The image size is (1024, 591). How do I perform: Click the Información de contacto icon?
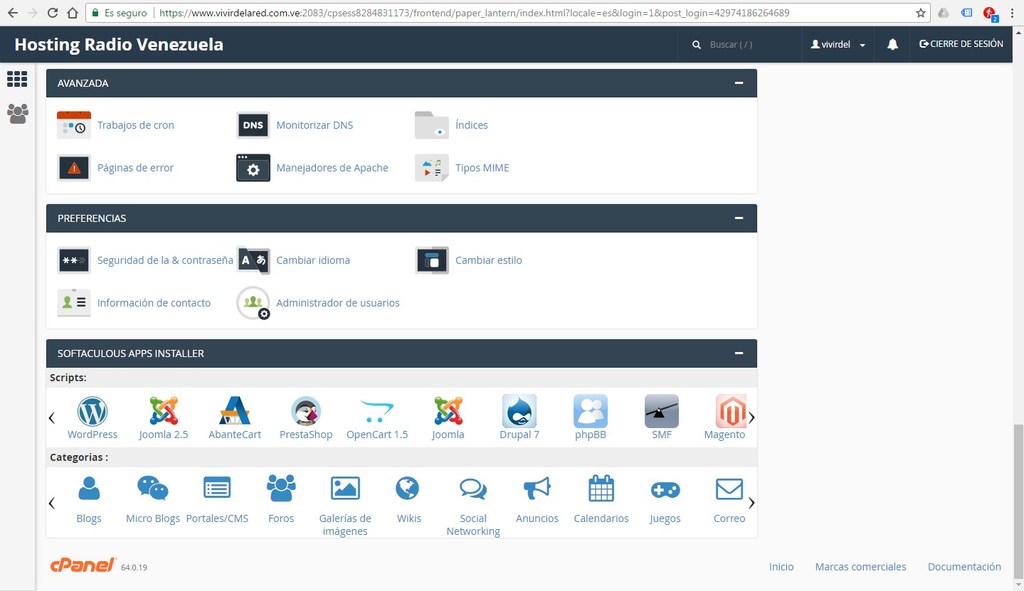[74, 303]
